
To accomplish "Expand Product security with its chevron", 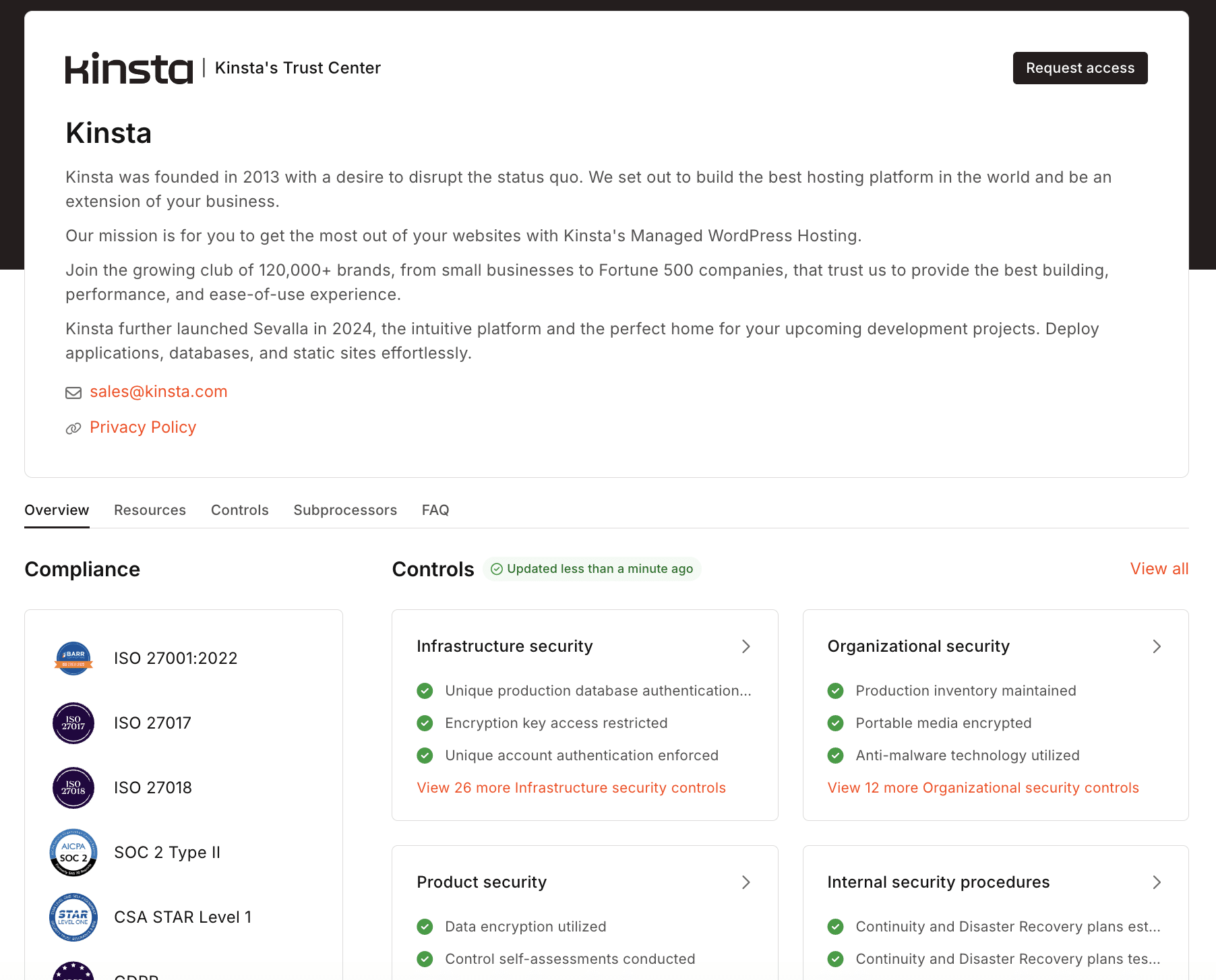I will click(x=746, y=882).
